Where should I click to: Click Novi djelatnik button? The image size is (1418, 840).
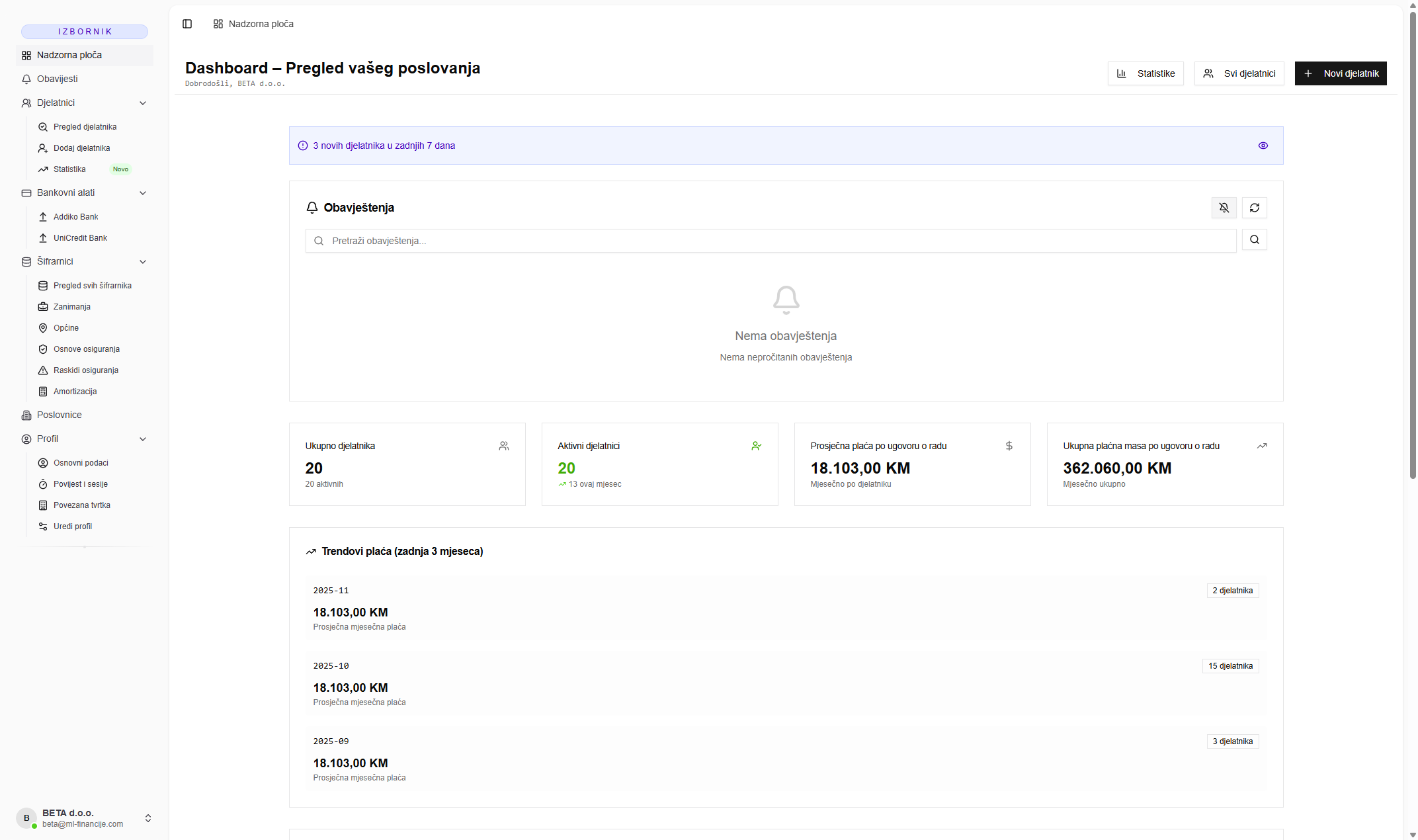(x=1340, y=73)
